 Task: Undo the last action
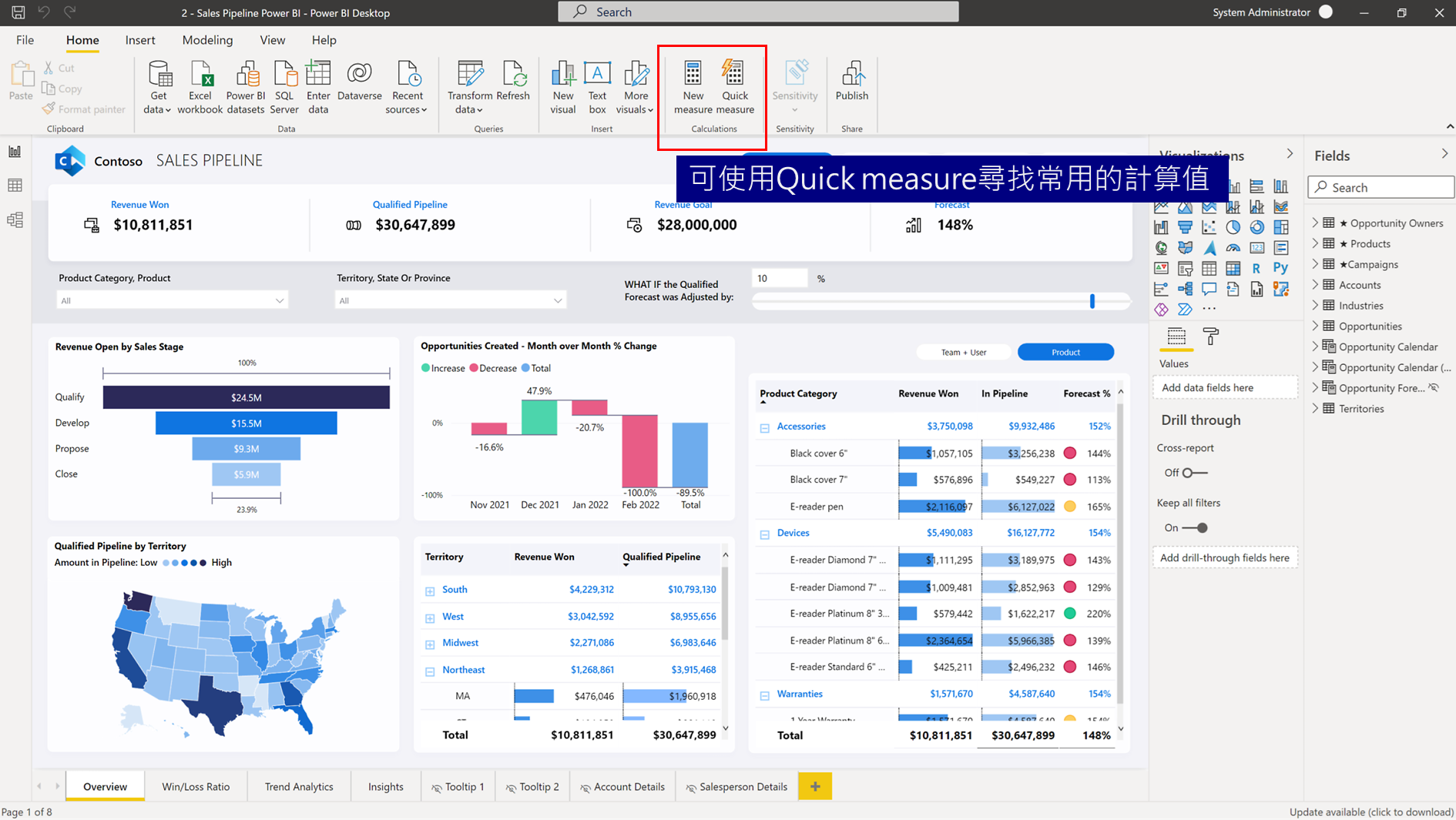[x=44, y=12]
